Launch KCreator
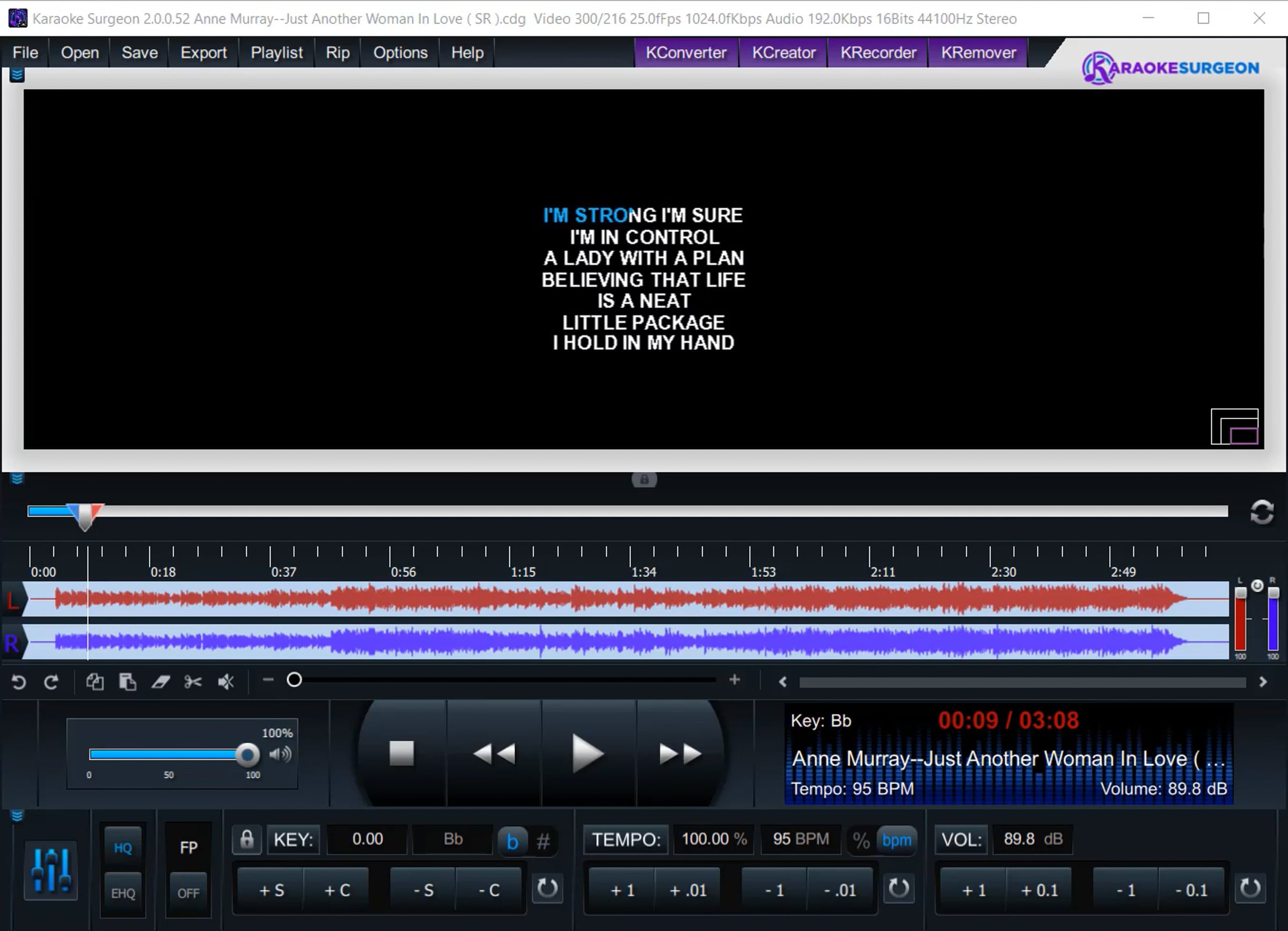1288x931 pixels. pyautogui.click(x=783, y=52)
